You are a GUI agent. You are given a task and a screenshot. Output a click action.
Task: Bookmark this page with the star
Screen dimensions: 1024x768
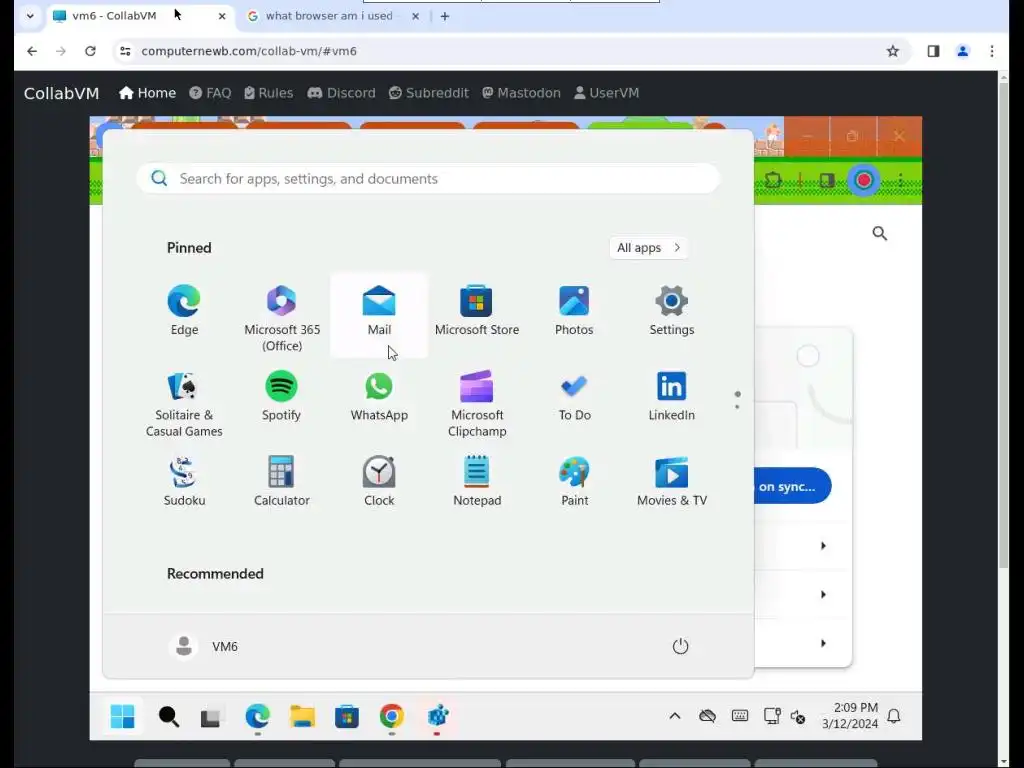893,51
